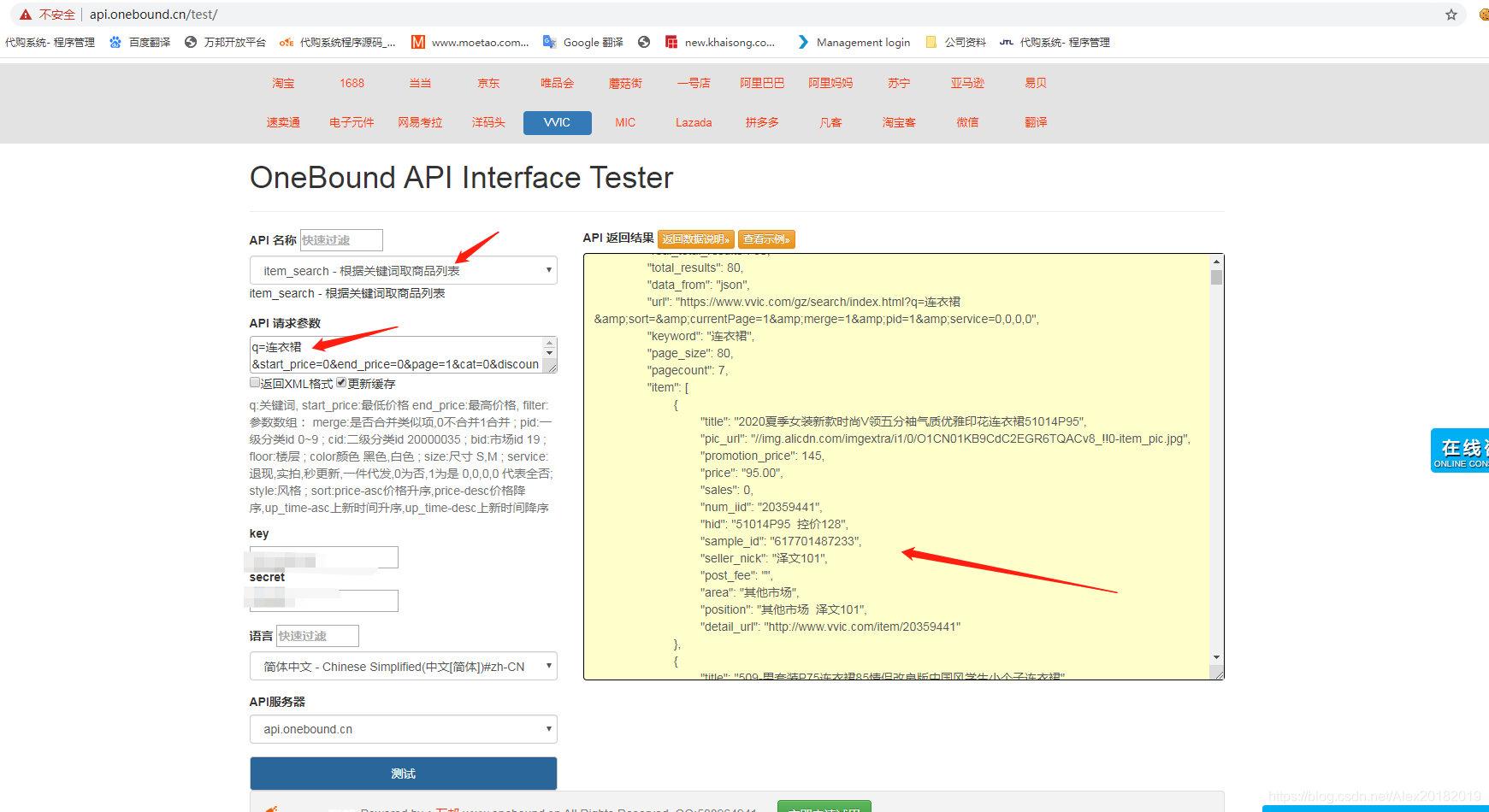Click the blue 测试 button

tap(403, 774)
